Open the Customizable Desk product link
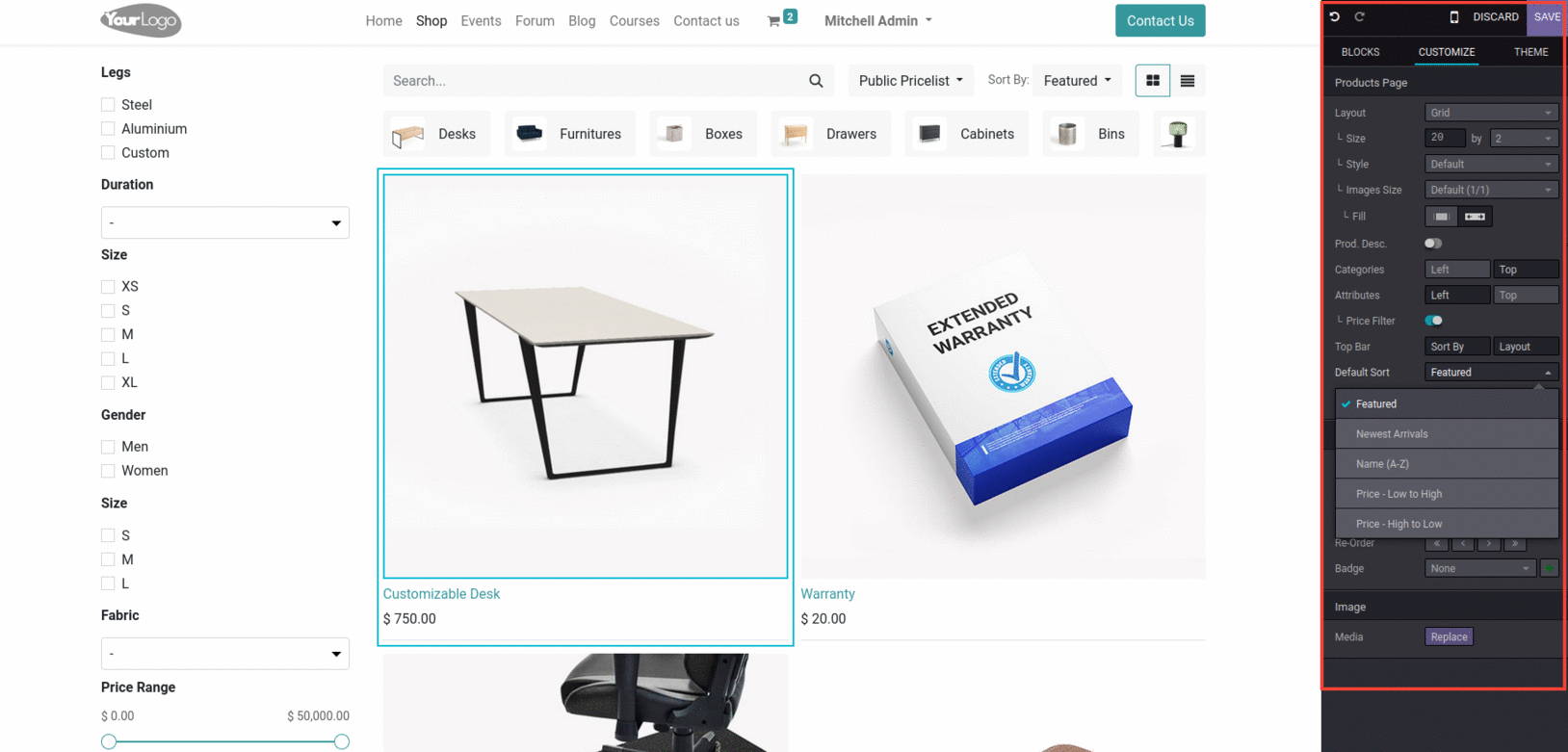1568x752 pixels. click(x=441, y=594)
